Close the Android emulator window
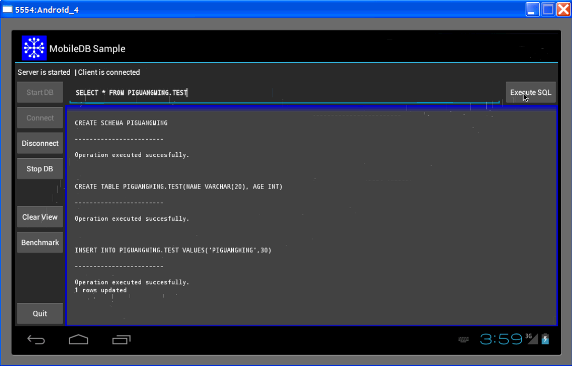Viewport: 572px width, 366px height. point(563,9)
